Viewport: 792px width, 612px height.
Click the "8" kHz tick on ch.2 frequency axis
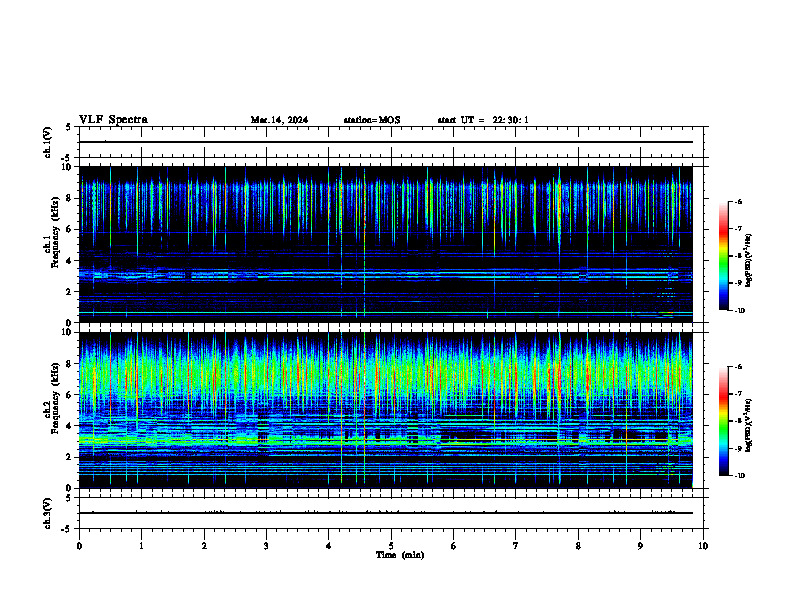tap(69, 364)
